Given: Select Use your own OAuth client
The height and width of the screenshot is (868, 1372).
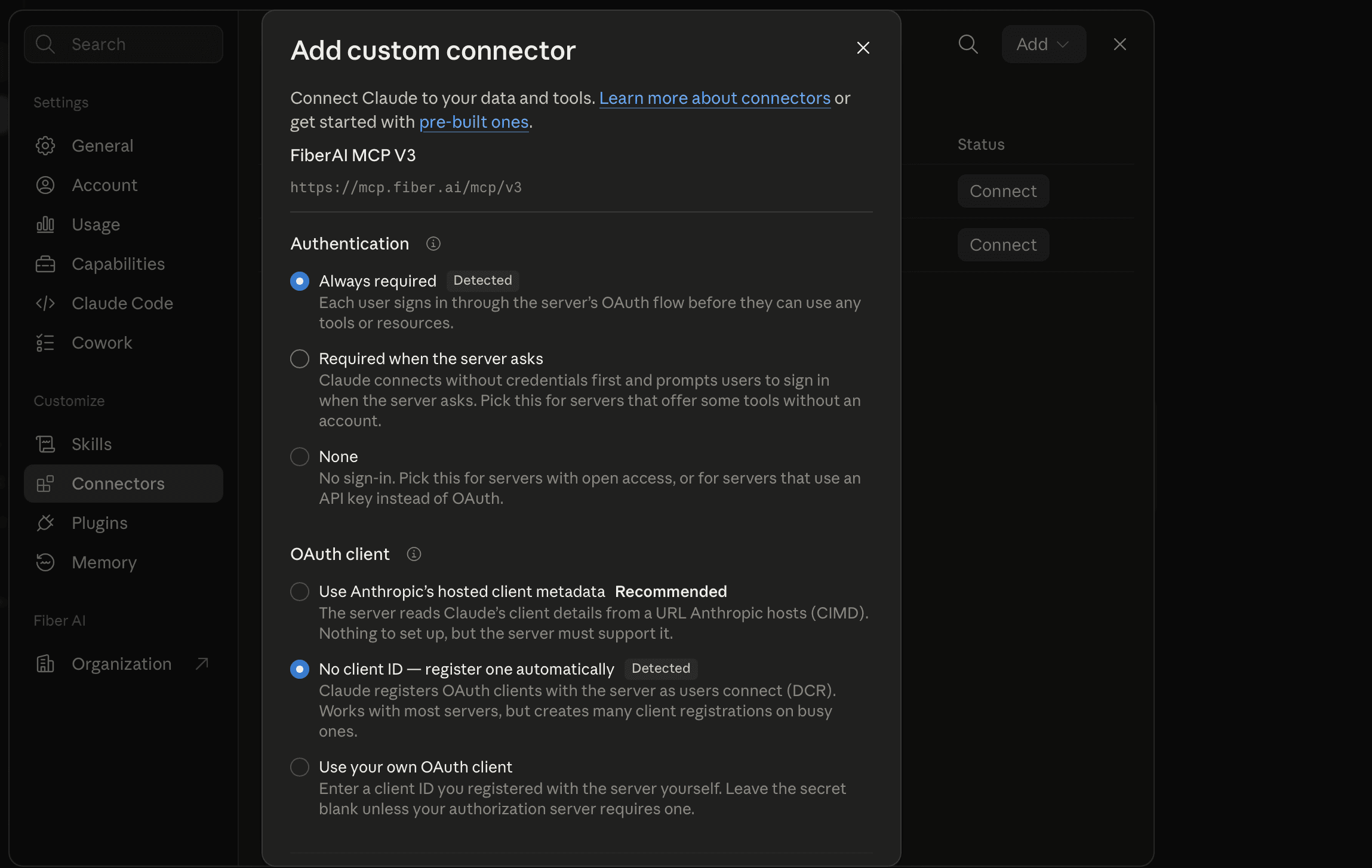Looking at the screenshot, I should coord(300,767).
